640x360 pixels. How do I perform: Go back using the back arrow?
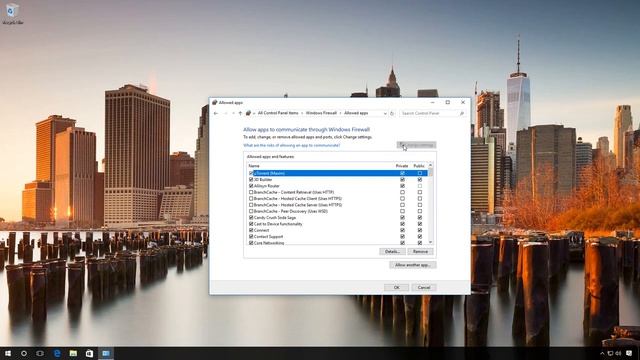tap(216, 113)
